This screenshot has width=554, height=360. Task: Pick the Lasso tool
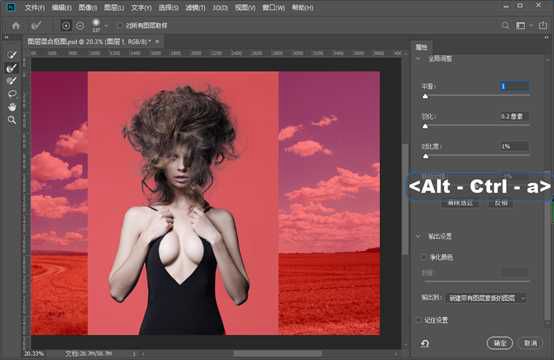12,94
